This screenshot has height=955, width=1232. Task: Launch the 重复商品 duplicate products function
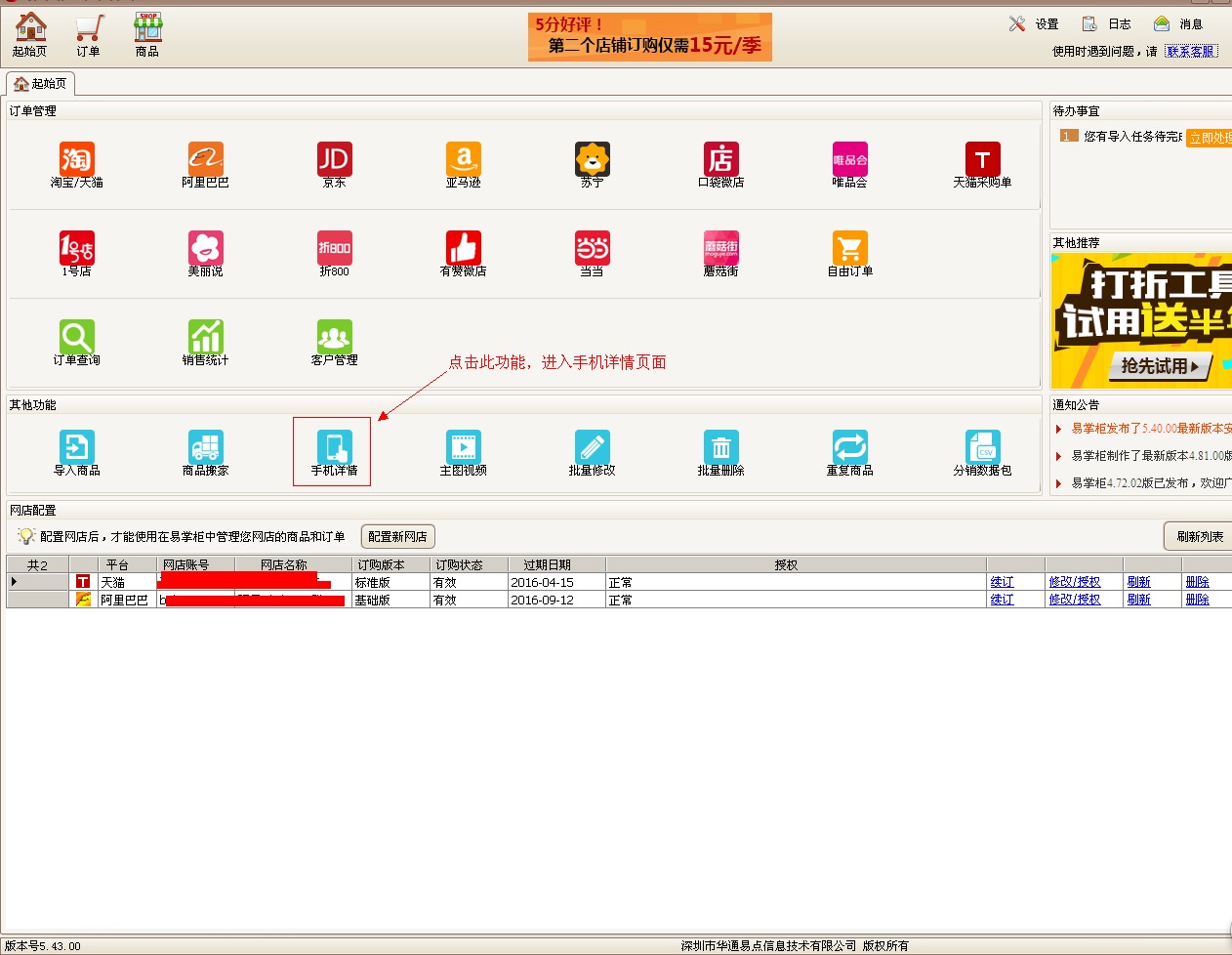850,453
